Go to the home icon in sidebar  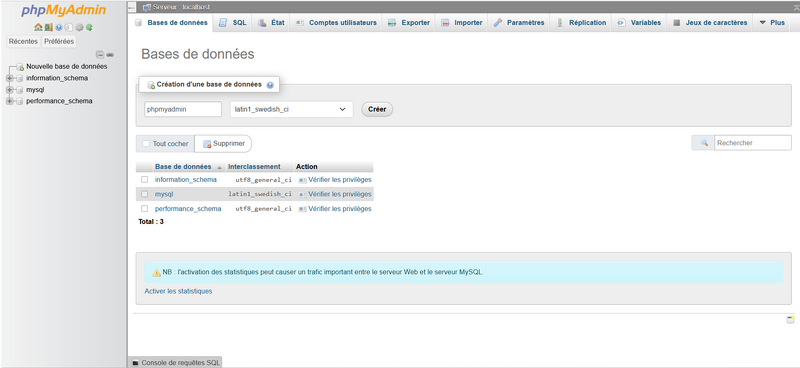(38, 27)
